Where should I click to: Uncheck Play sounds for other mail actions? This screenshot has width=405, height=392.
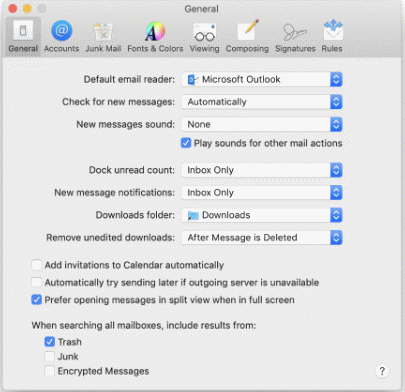click(186, 143)
